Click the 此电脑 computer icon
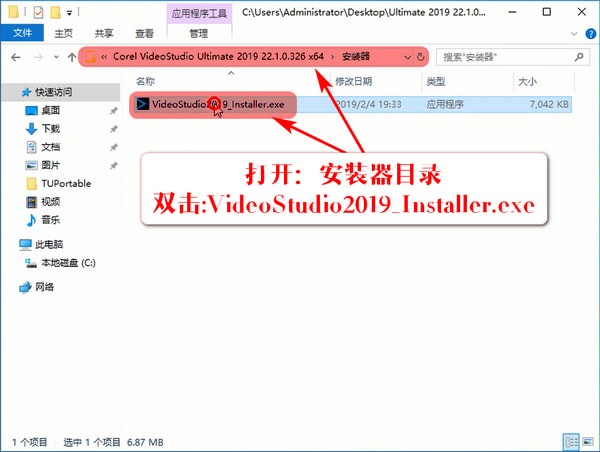This screenshot has width=600, height=452. pos(25,244)
